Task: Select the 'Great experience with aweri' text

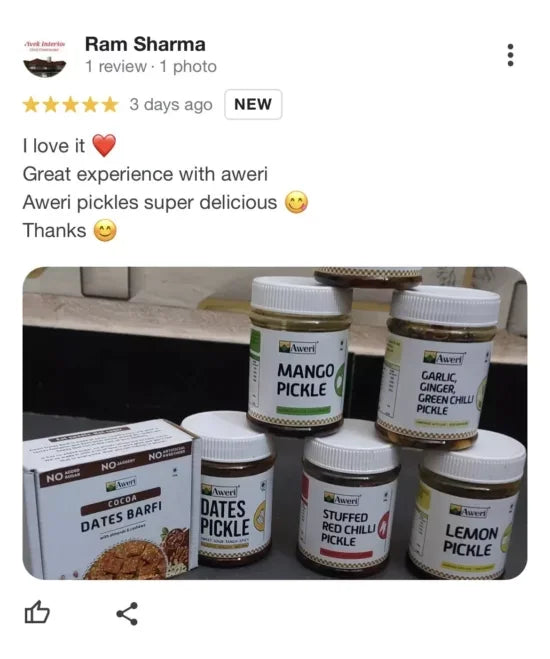Action: coord(145,174)
